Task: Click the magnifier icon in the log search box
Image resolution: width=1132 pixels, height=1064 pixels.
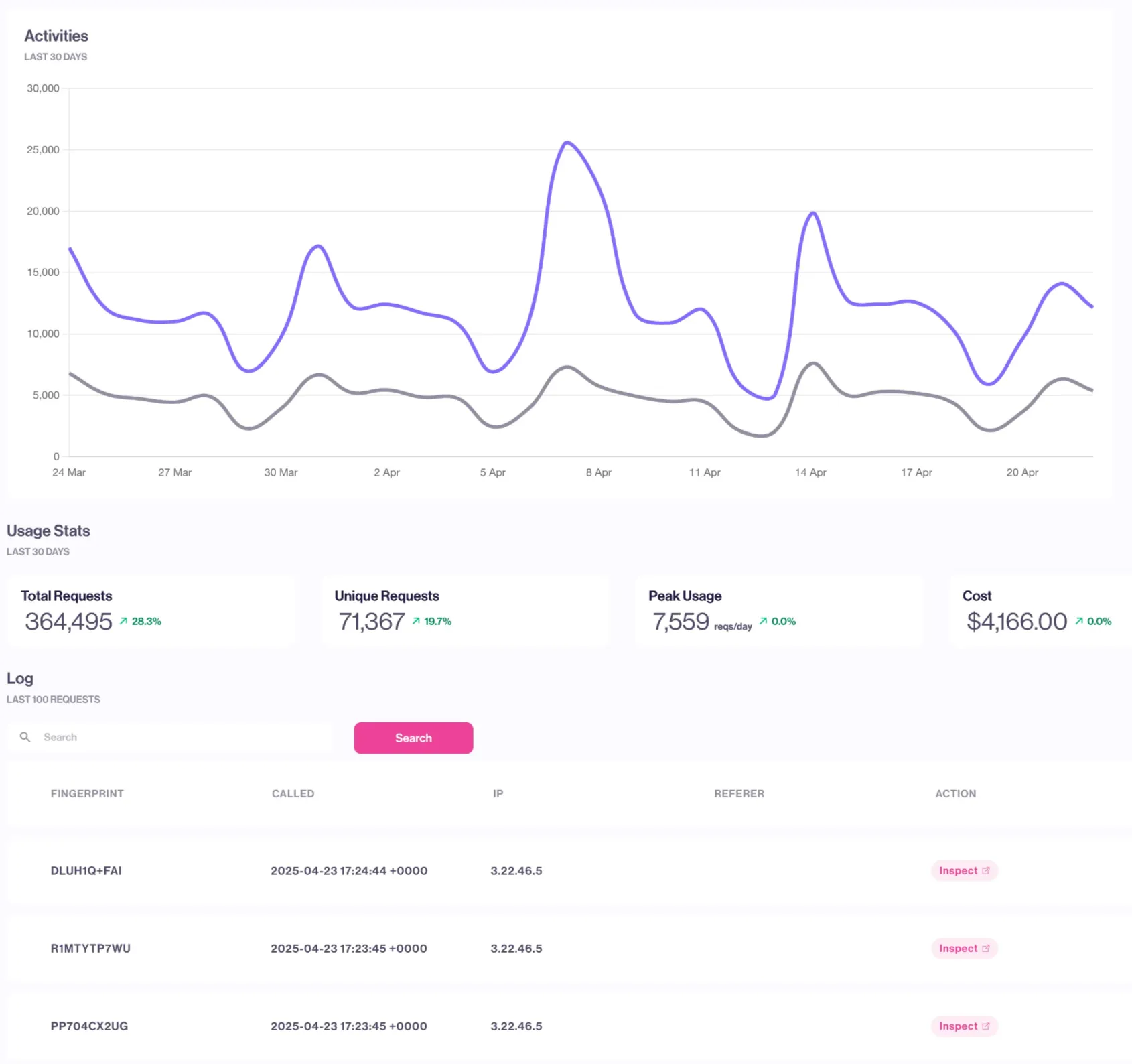Action: (25, 737)
